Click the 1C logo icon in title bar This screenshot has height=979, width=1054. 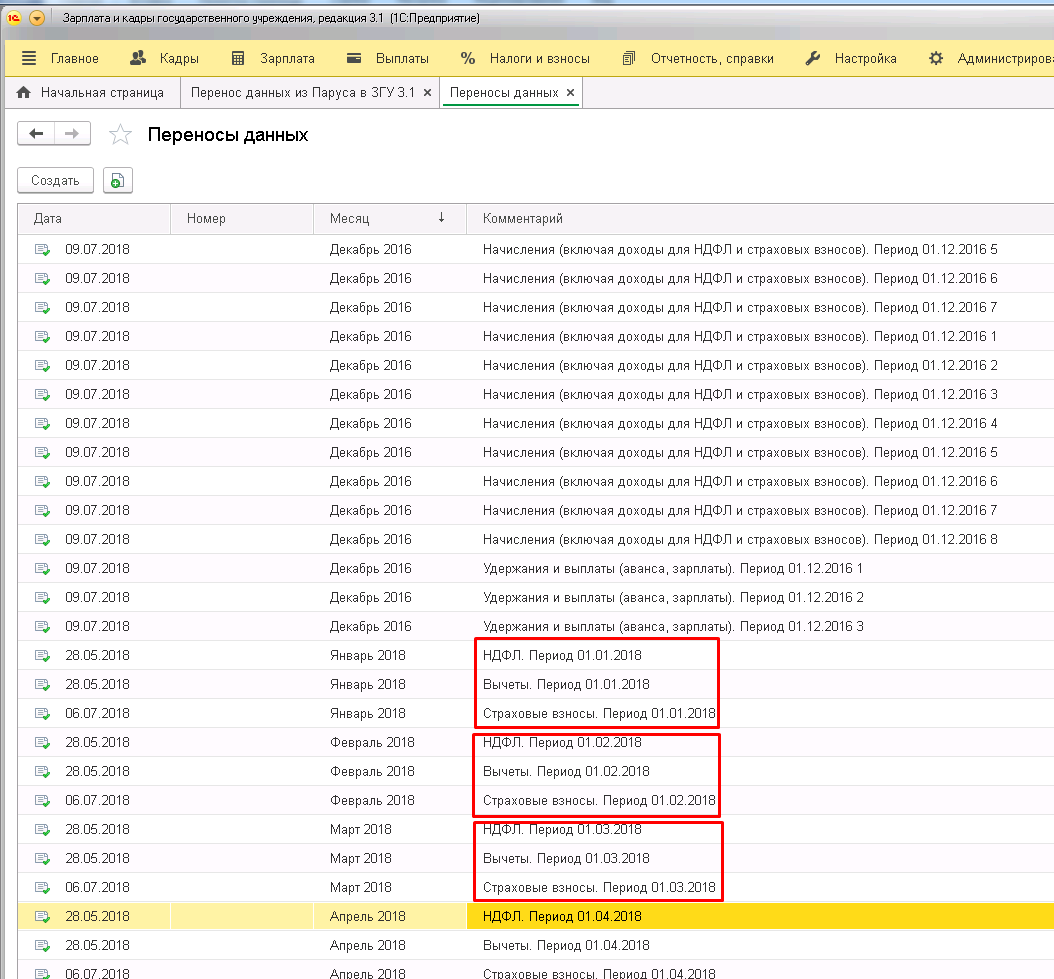point(14,18)
